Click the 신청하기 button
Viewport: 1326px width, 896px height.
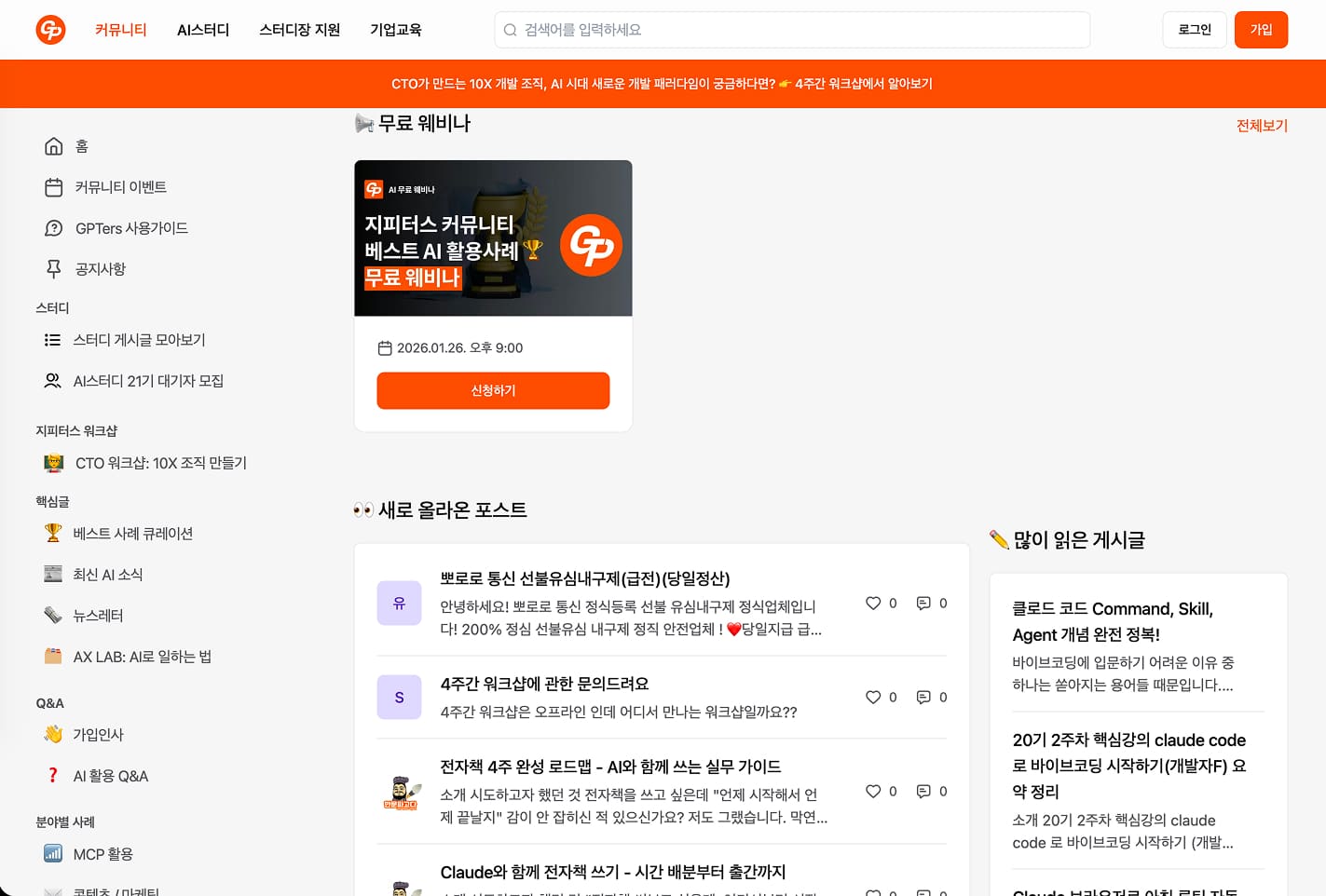(x=493, y=390)
